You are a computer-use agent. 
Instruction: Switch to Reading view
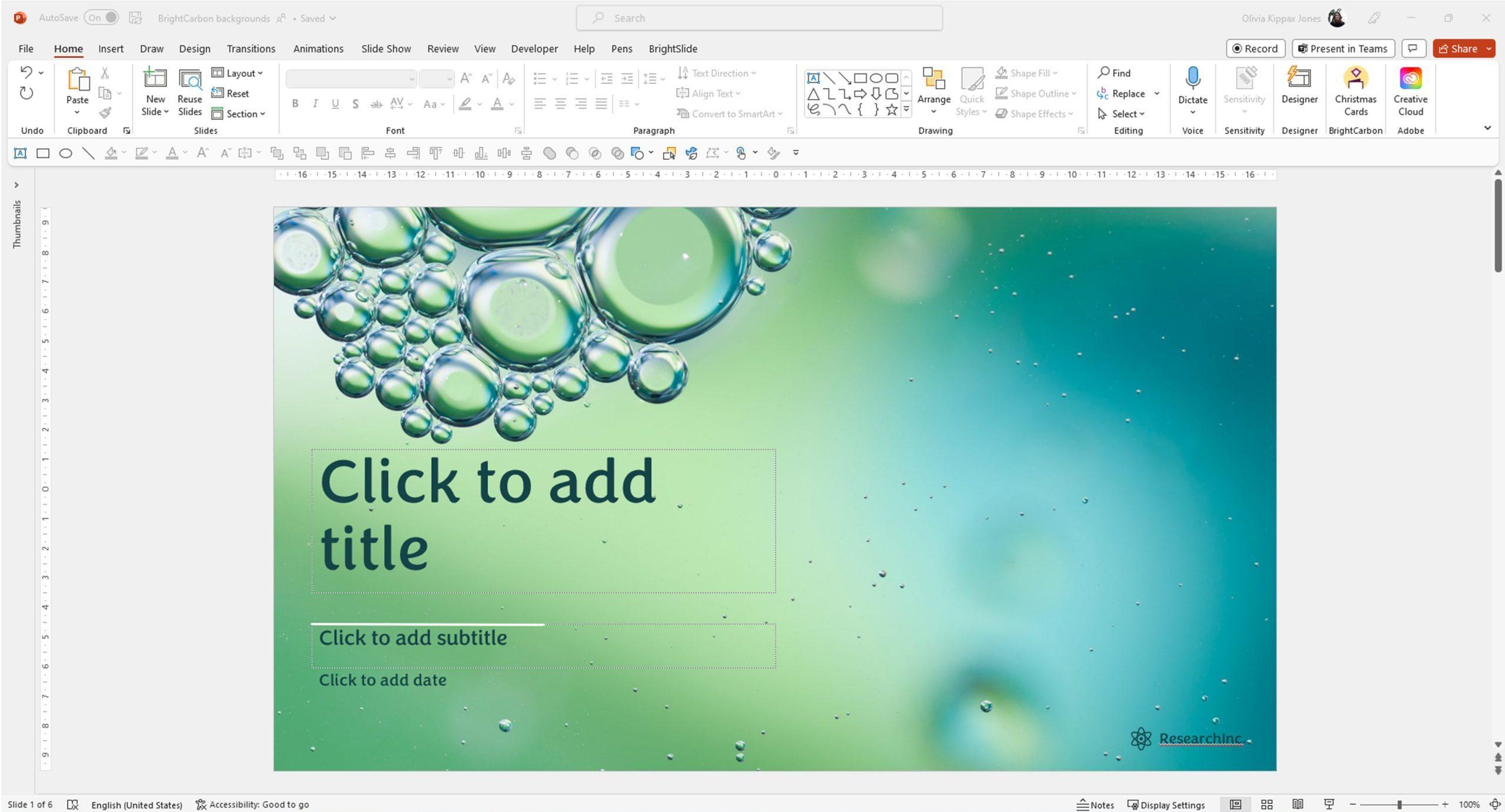click(1297, 804)
